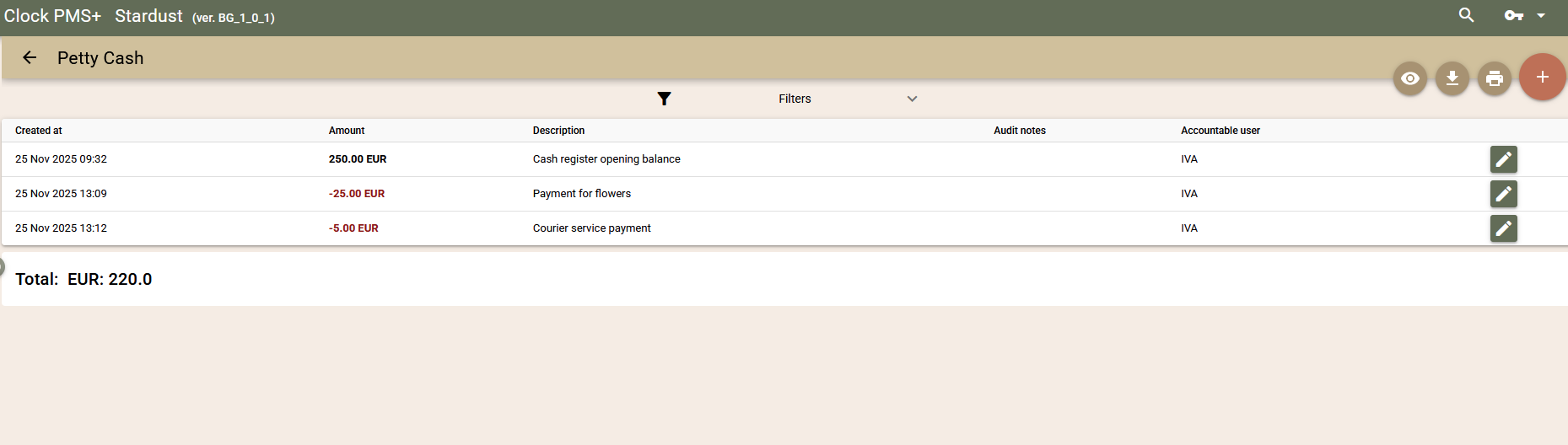Print the petty cash report

point(1495,78)
